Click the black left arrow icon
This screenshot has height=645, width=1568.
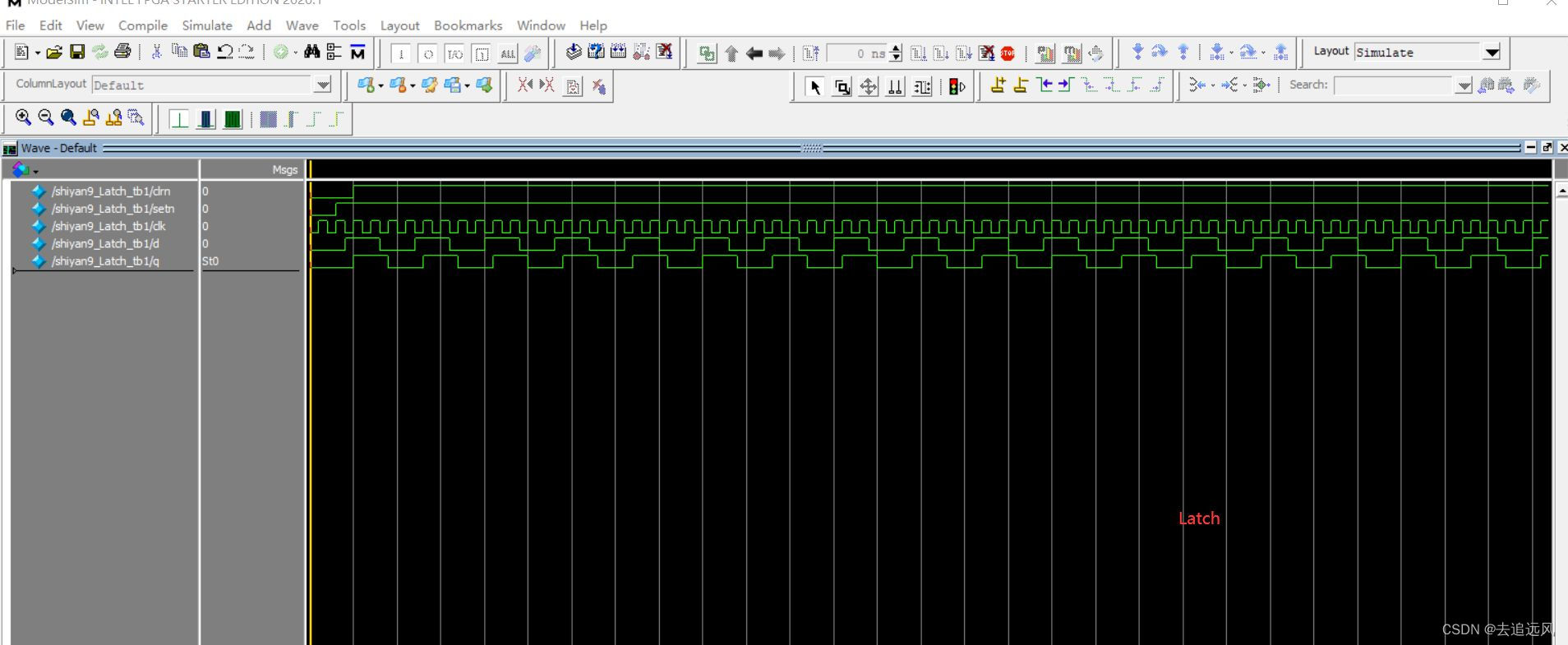(x=754, y=54)
